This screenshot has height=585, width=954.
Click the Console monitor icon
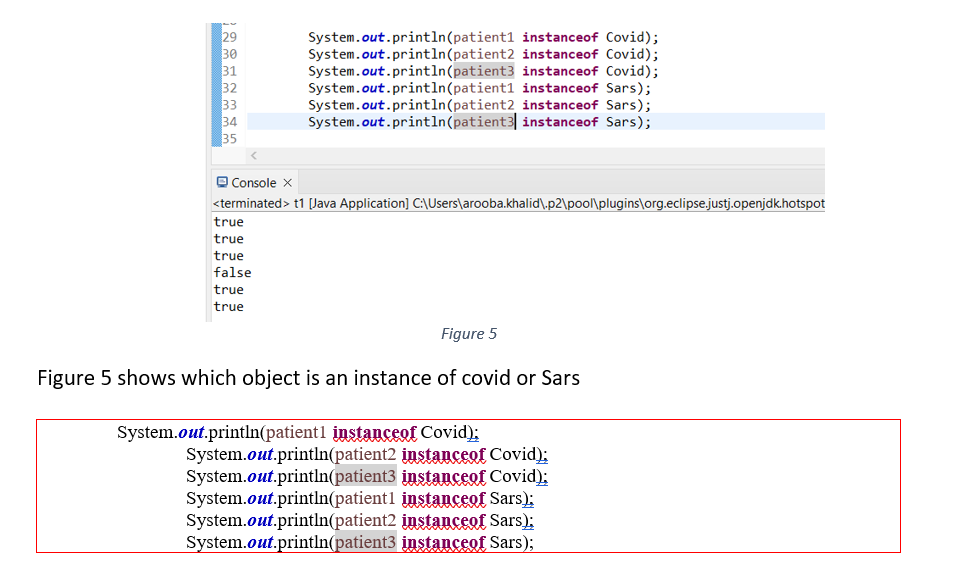click(x=222, y=182)
